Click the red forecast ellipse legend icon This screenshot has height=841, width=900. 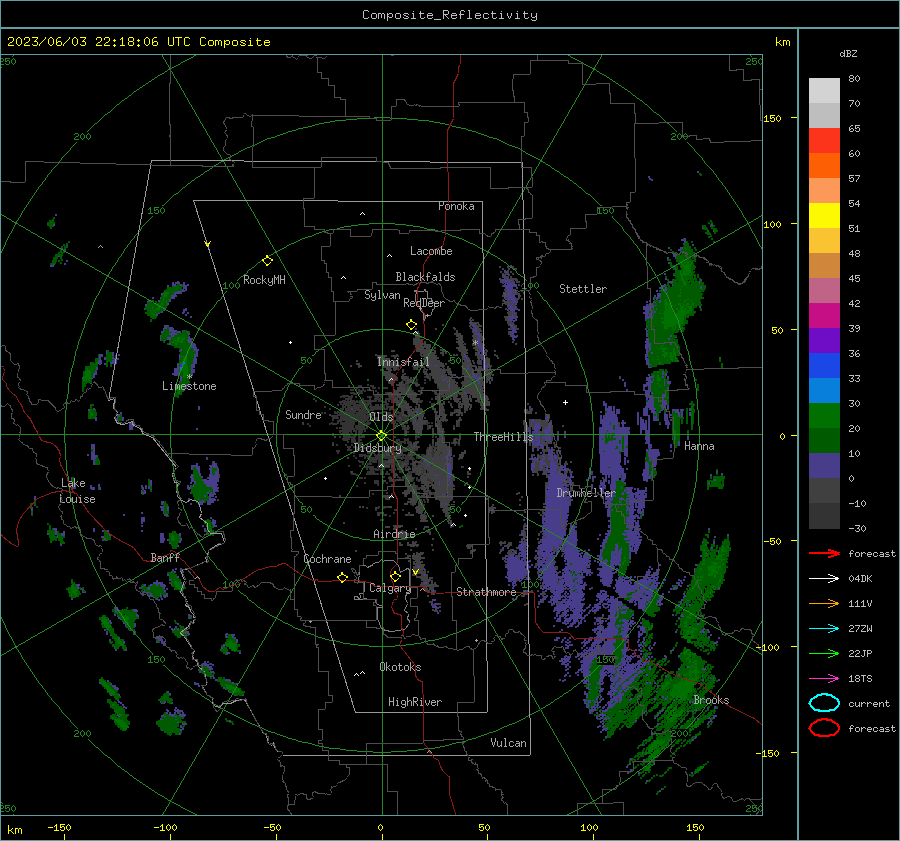click(x=824, y=728)
